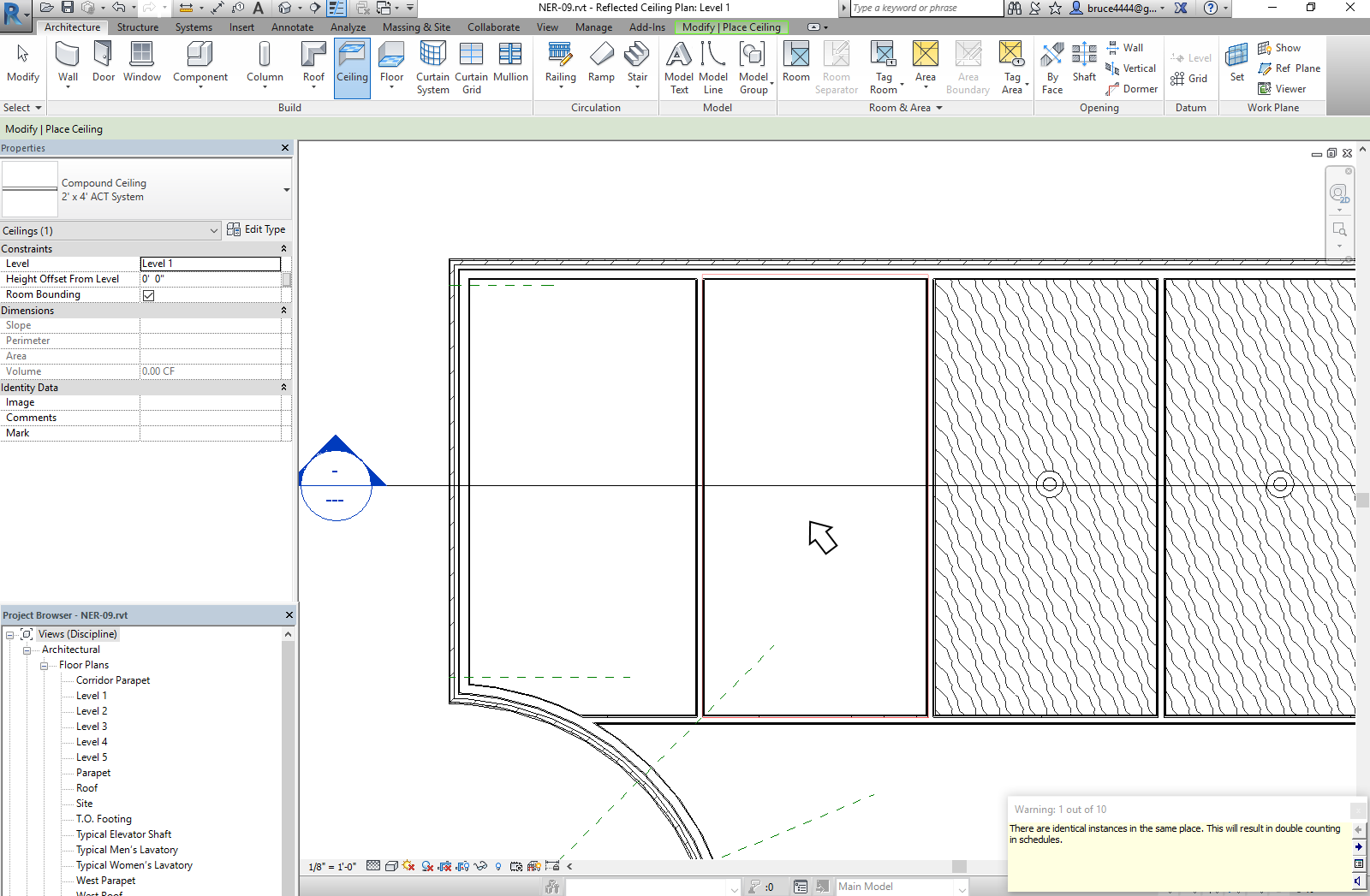Viewport: 1370px width, 896px height.
Task: Open the Collaborate ribbon tab
Action: tap(493, 27)
